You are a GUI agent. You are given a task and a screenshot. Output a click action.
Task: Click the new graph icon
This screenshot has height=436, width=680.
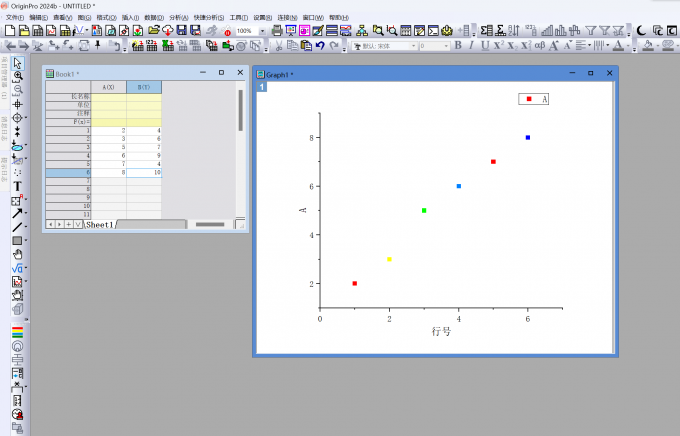[51, 30]
